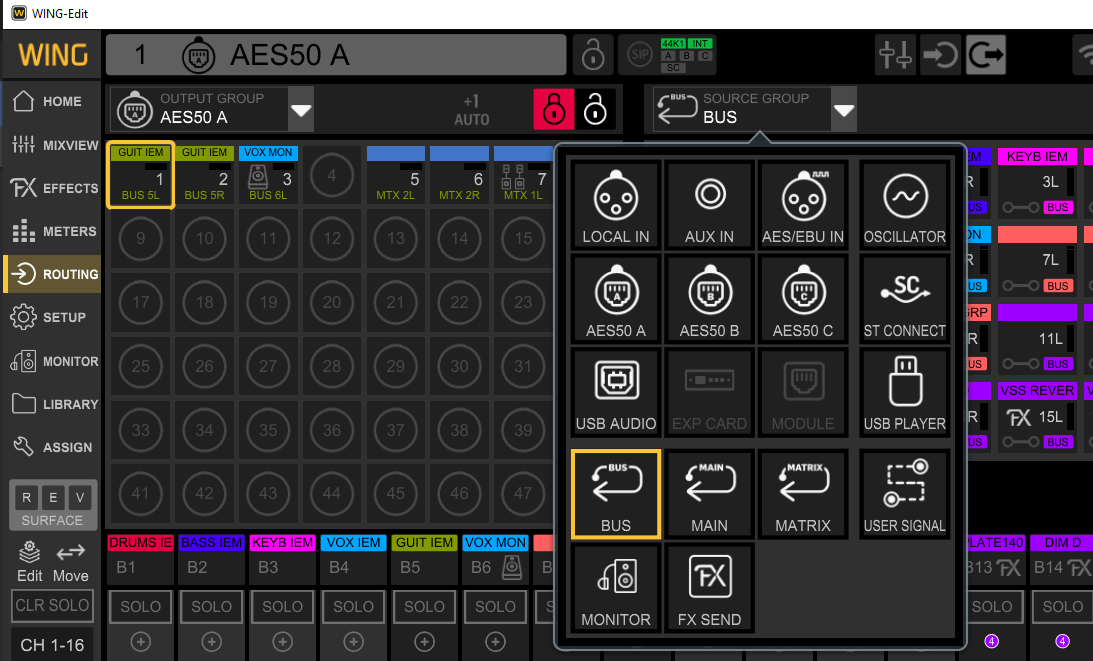
Task: Select ST CONNECT source group
Action: [x=905, y=298]
